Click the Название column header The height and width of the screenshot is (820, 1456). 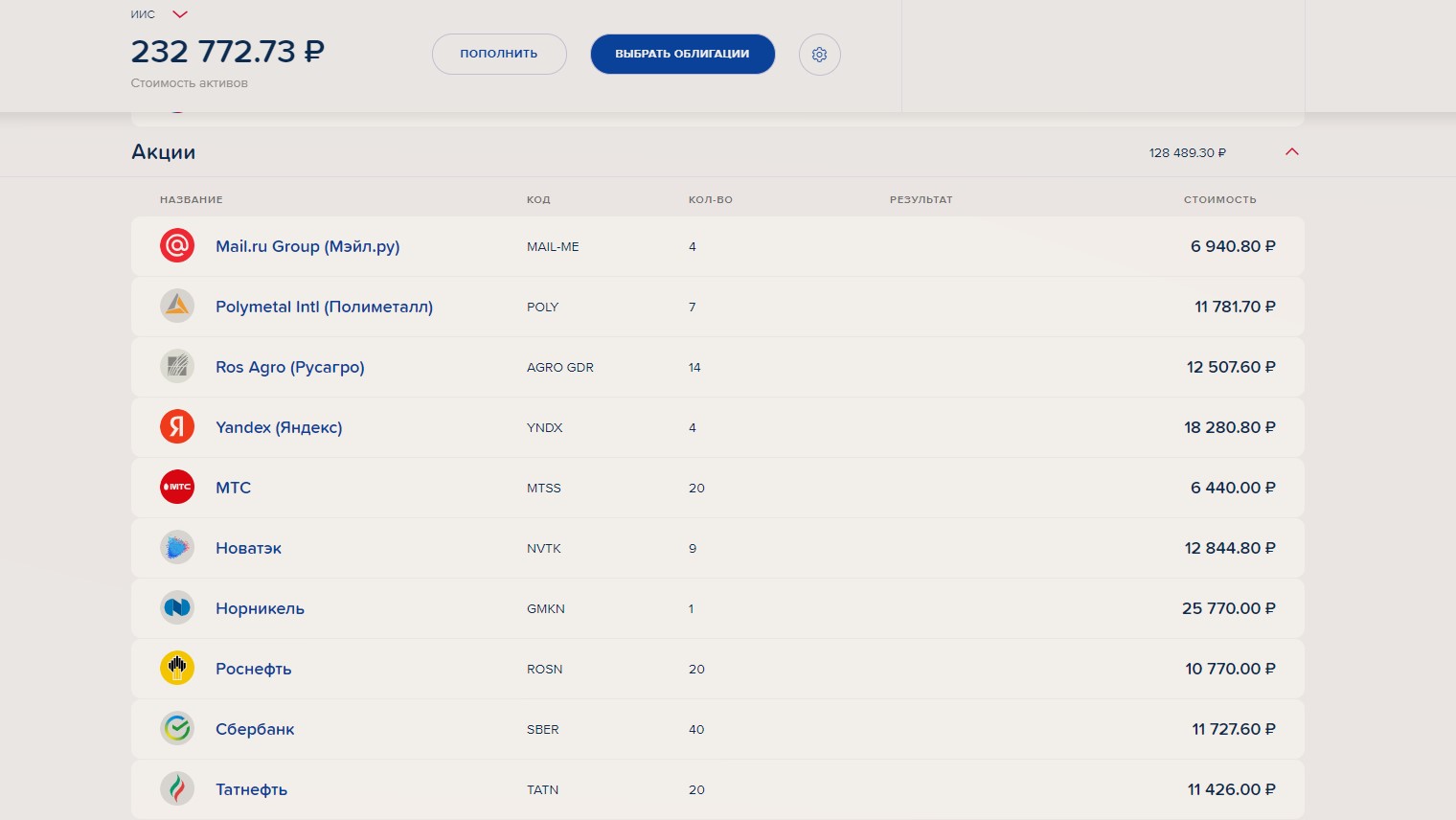(192, 199)
